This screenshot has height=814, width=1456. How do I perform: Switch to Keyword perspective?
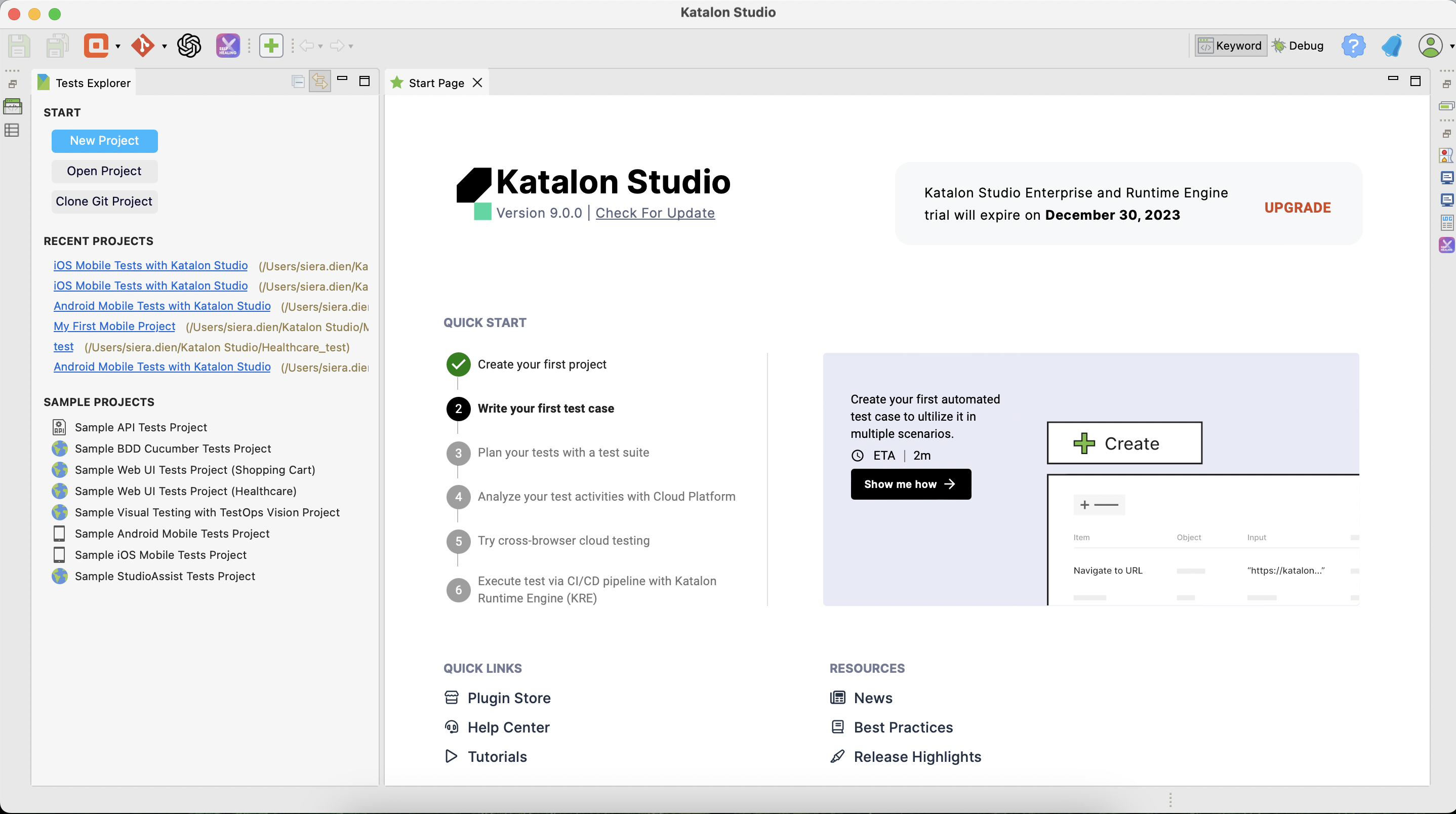pyautogui.click(x=1230, y=45)
